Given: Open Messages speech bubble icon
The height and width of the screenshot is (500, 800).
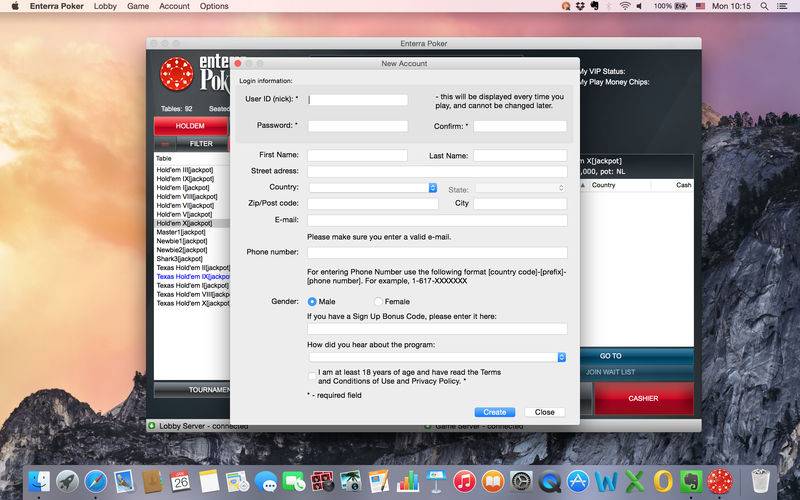Looking at the screenshot, I should (266, 481).
